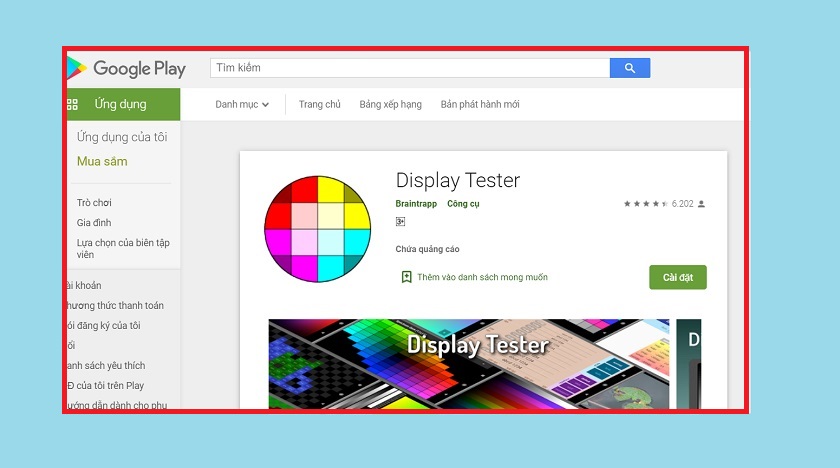The height and width of the screenshot is (468, 840).
Task: Expand the Danh mục dropdown
Action: [x=242, y=104]
